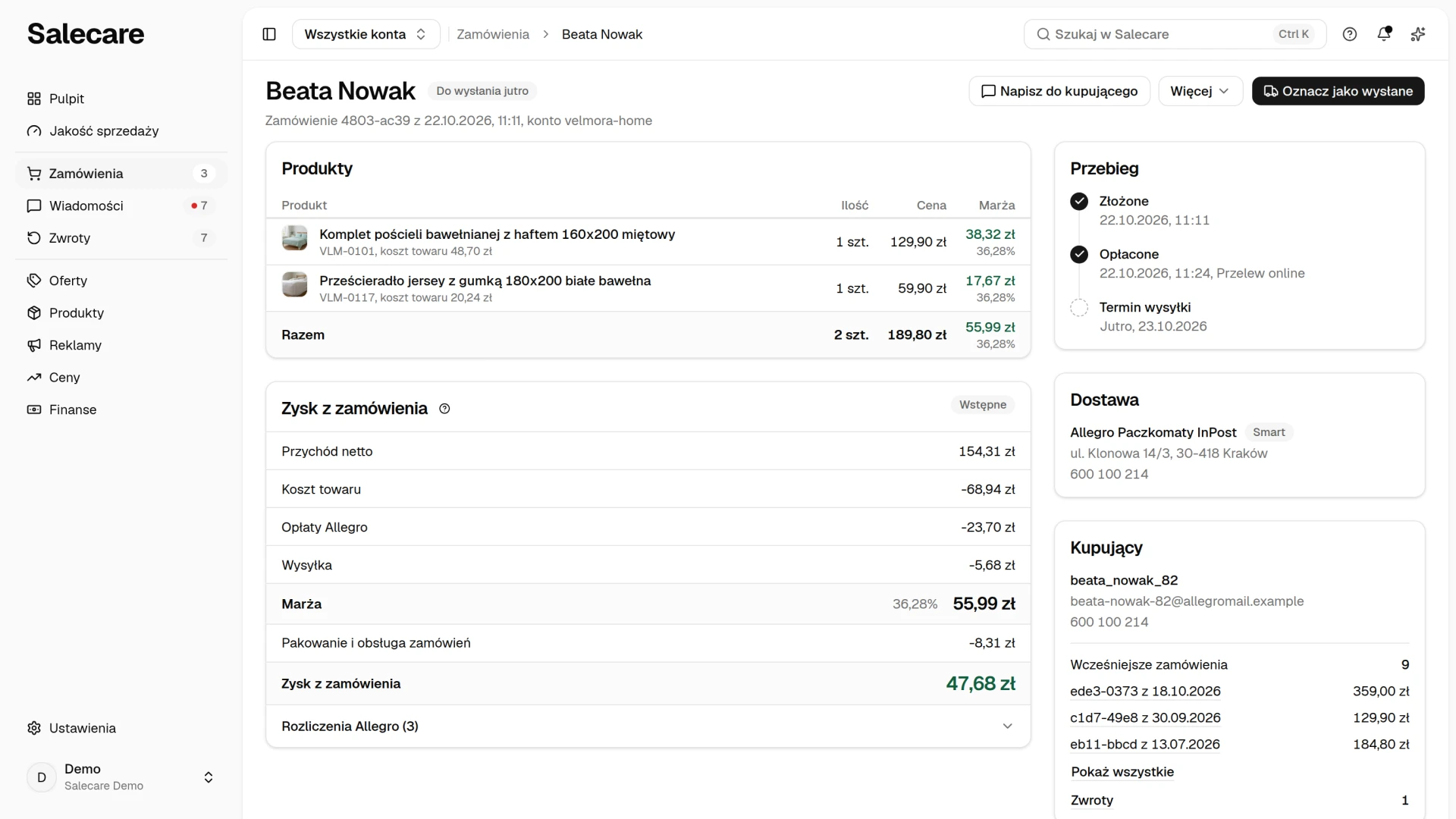Open Wiadomości in the sidebar
Viewport: 1456px width, 819px height.
click(121, 206)
